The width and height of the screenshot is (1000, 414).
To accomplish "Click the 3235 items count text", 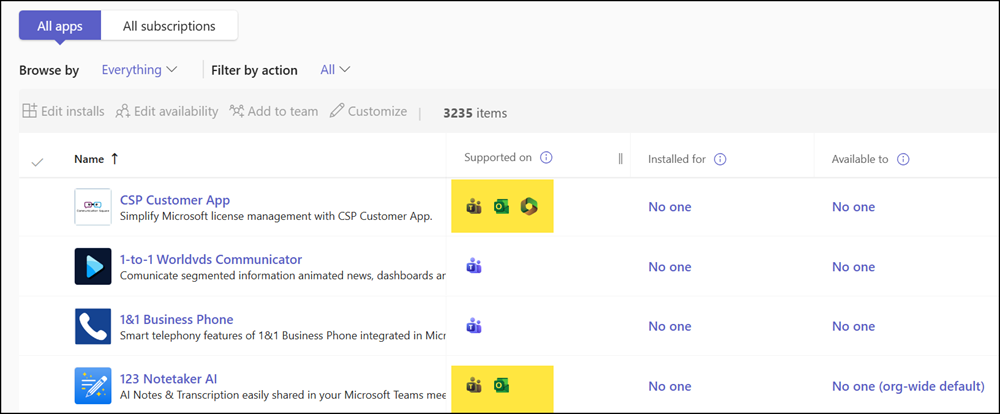I will (475, 113).
